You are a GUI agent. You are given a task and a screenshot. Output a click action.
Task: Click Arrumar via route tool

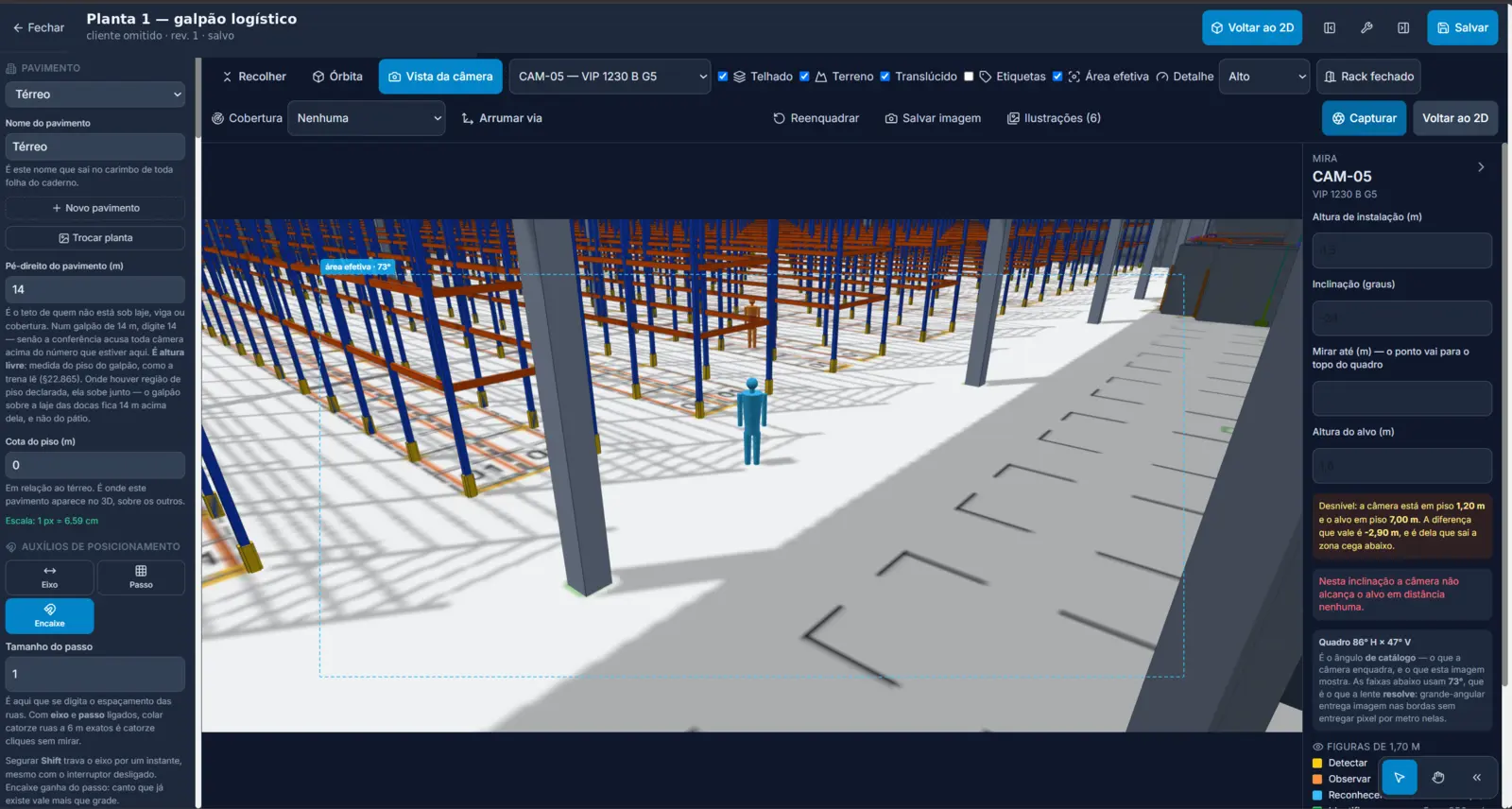click(x=502, y=118)
